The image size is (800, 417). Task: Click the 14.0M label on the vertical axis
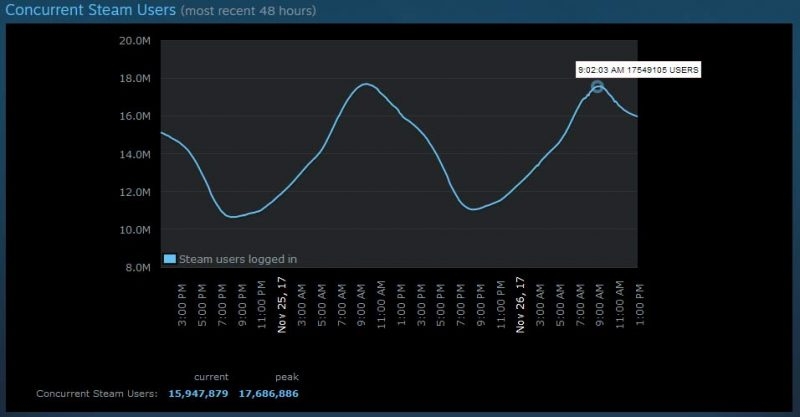click(x=135, y=155)
